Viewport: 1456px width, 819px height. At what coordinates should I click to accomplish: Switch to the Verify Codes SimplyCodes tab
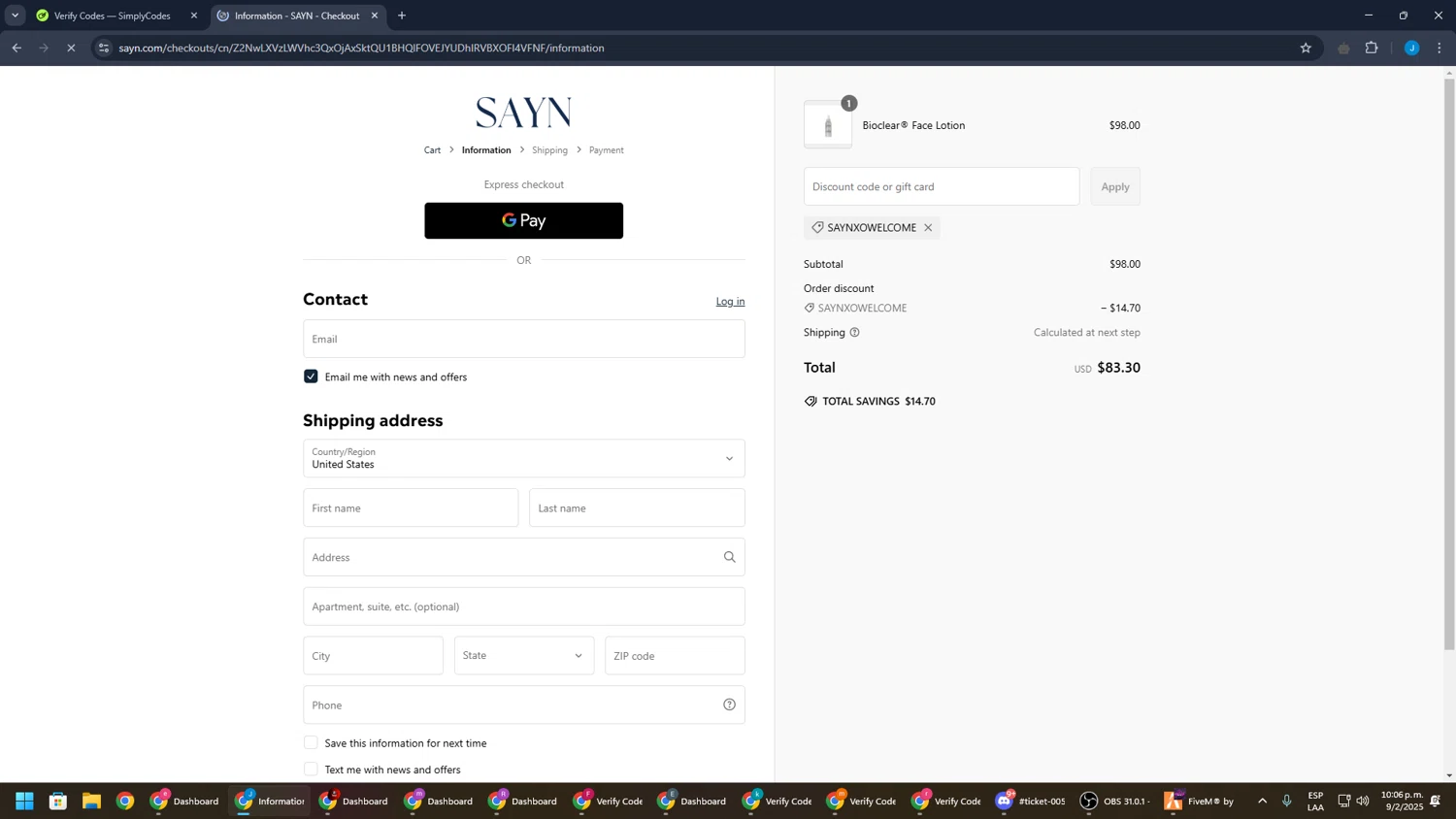click(112, 16)
